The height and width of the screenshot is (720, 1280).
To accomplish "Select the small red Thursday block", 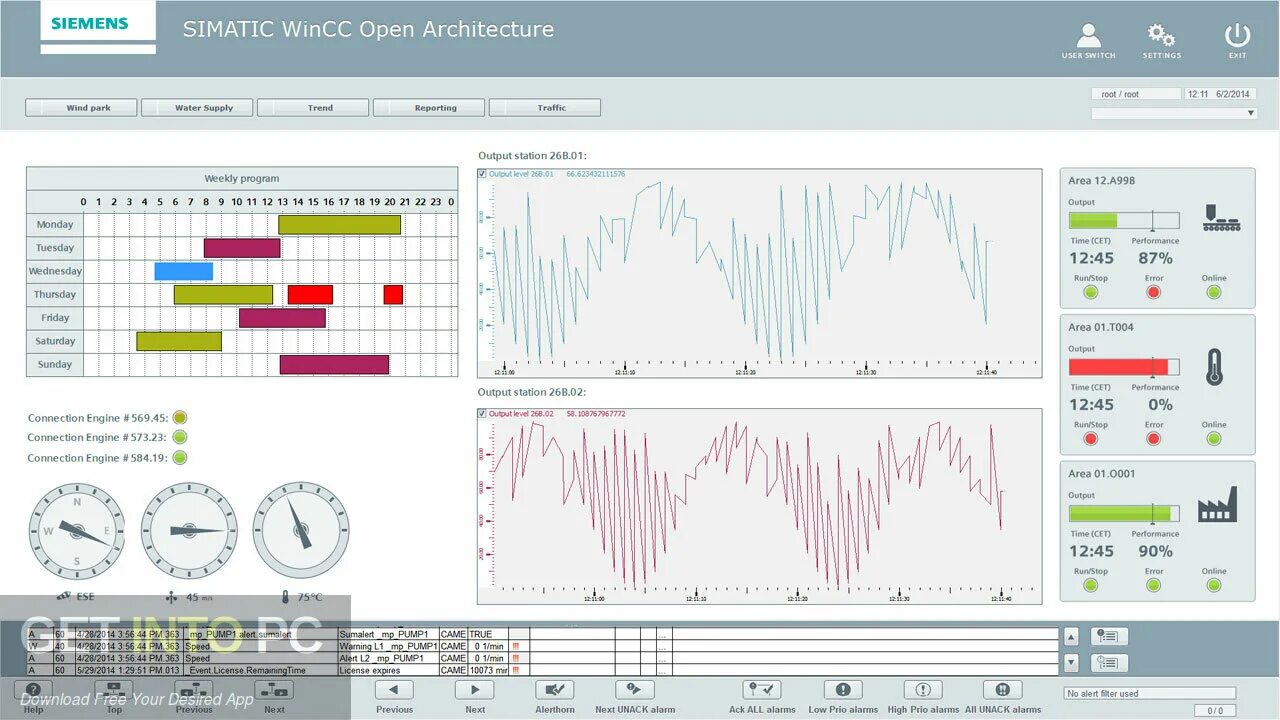I will (393, 294).
